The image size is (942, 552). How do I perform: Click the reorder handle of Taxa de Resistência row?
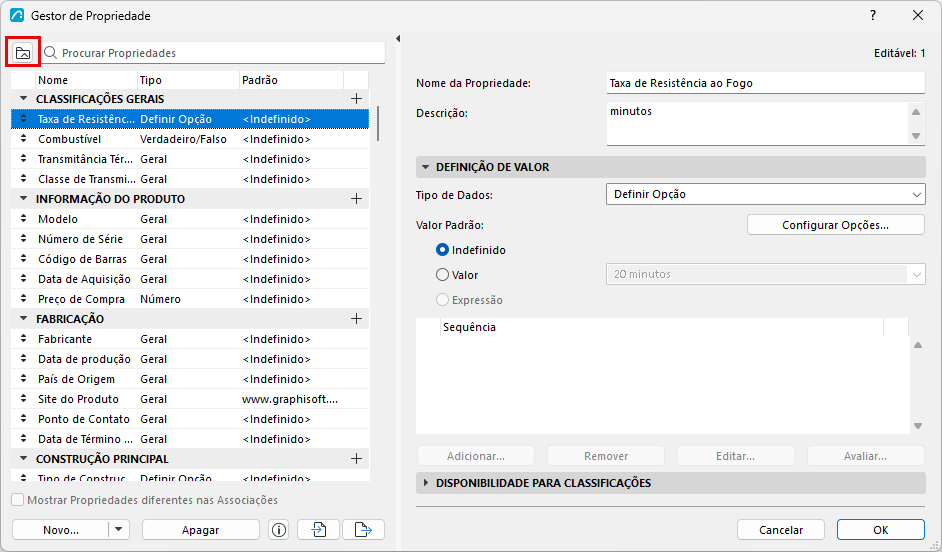[x=23, y=119]
